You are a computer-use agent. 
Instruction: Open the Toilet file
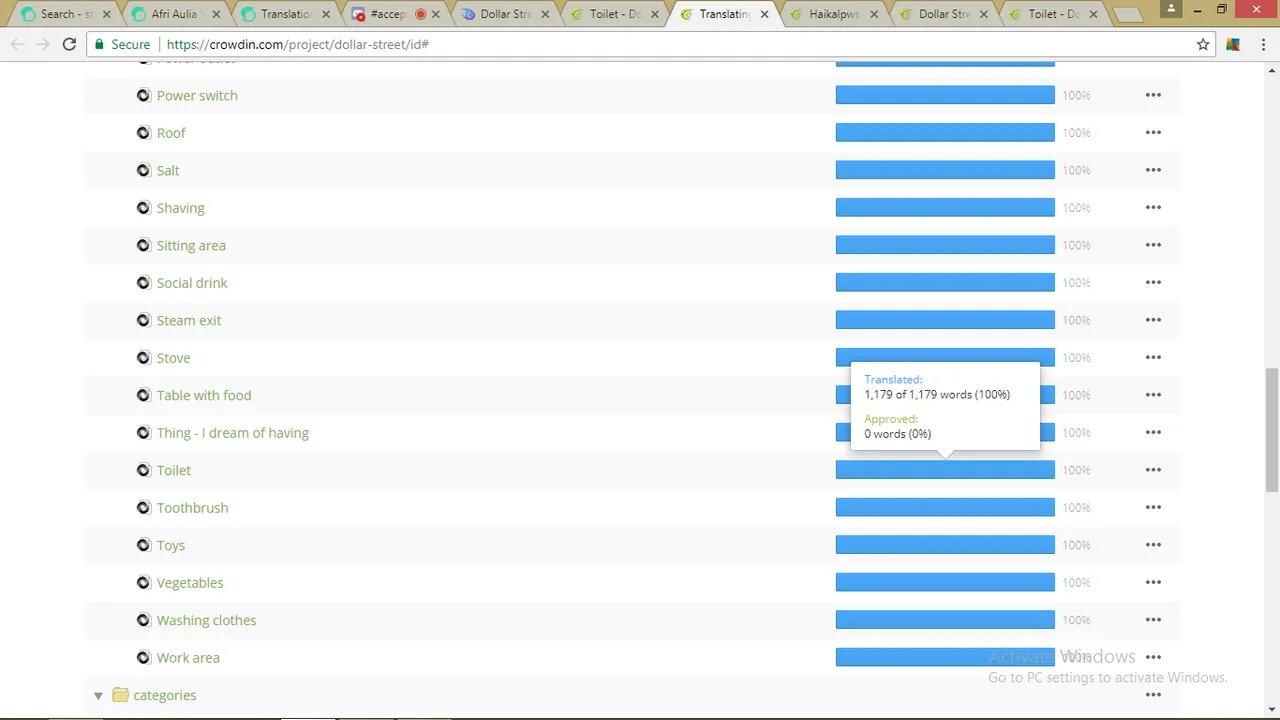(x=174, y=470)
